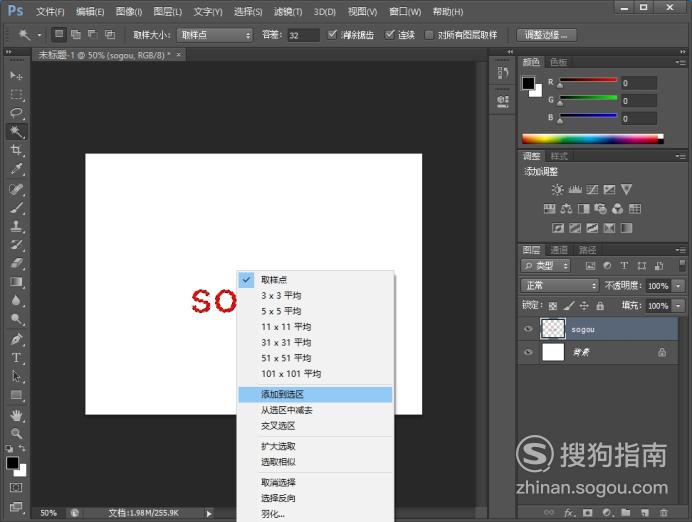Choose Add to Selection in context menu
Viewport: 692px width, 522px height.
click(x=315, y=394)
